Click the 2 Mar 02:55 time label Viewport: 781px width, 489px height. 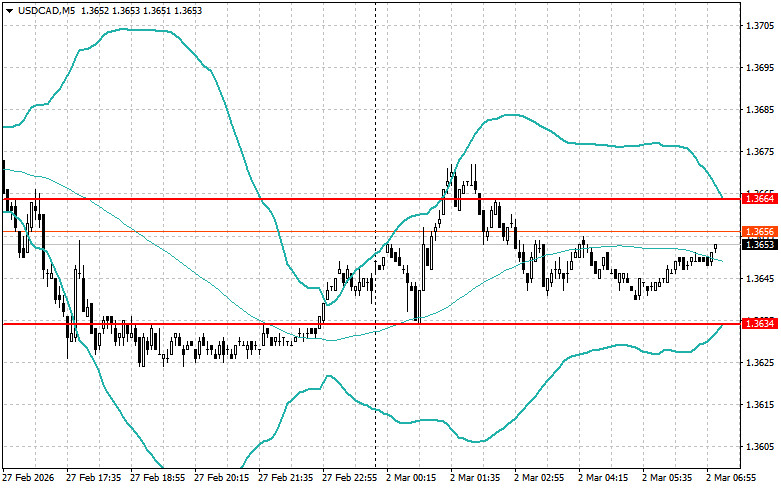click(539, 478)
